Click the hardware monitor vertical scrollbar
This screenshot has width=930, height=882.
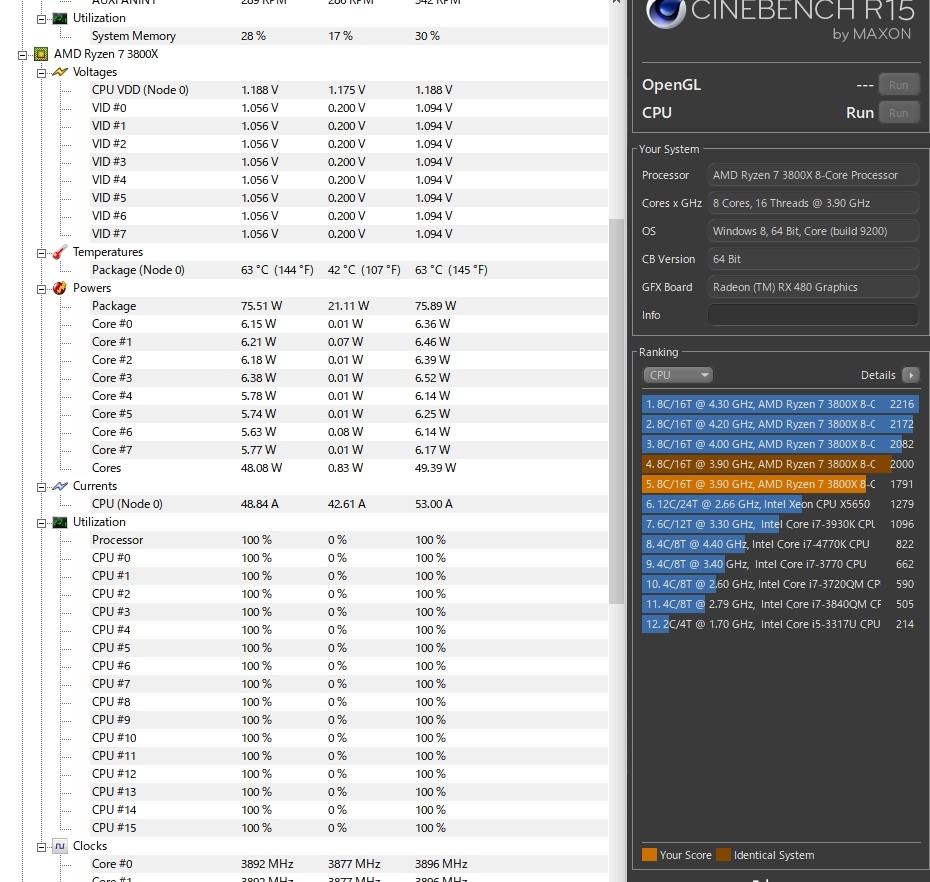click(616, 411)
